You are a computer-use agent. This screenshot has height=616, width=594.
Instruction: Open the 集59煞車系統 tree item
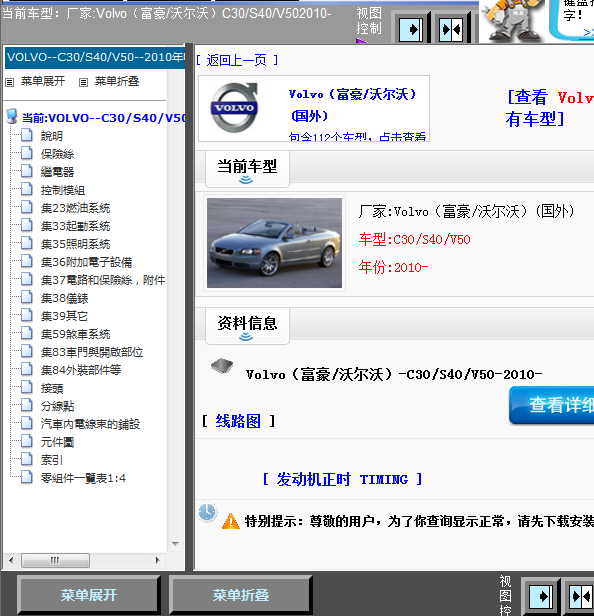pos(75,334)
